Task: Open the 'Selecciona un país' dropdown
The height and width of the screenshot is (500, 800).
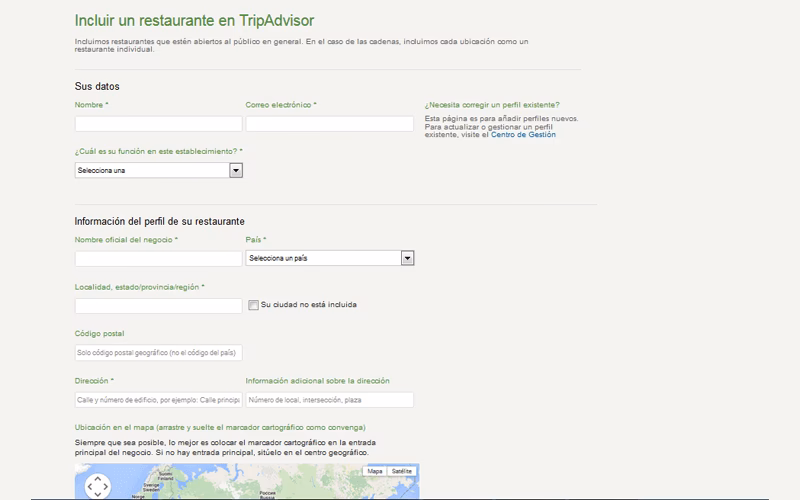Action: (x=330, y=258)
